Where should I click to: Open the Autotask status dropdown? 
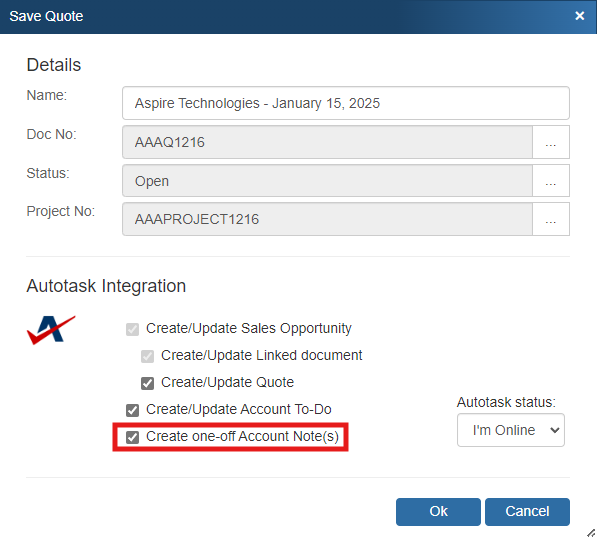coord(511,430)
